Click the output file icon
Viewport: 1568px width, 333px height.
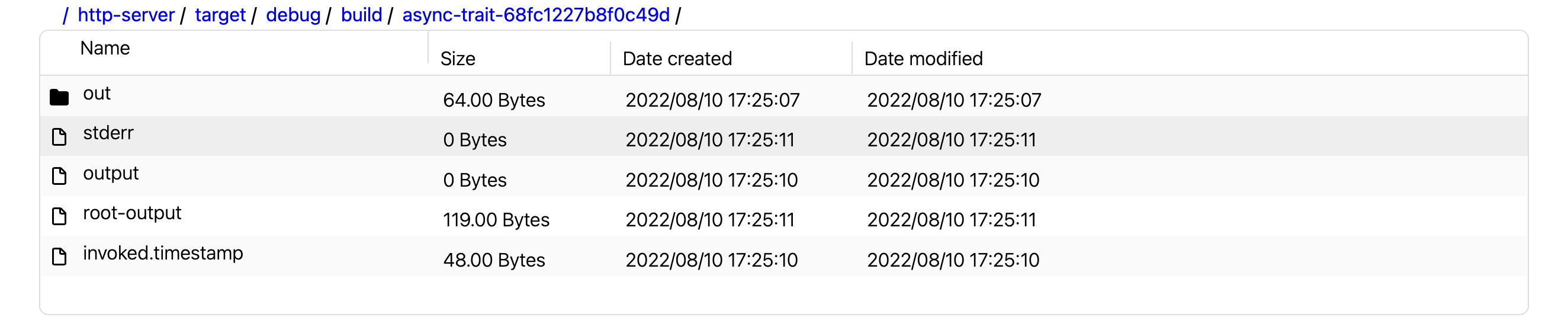tap(59, 177)
